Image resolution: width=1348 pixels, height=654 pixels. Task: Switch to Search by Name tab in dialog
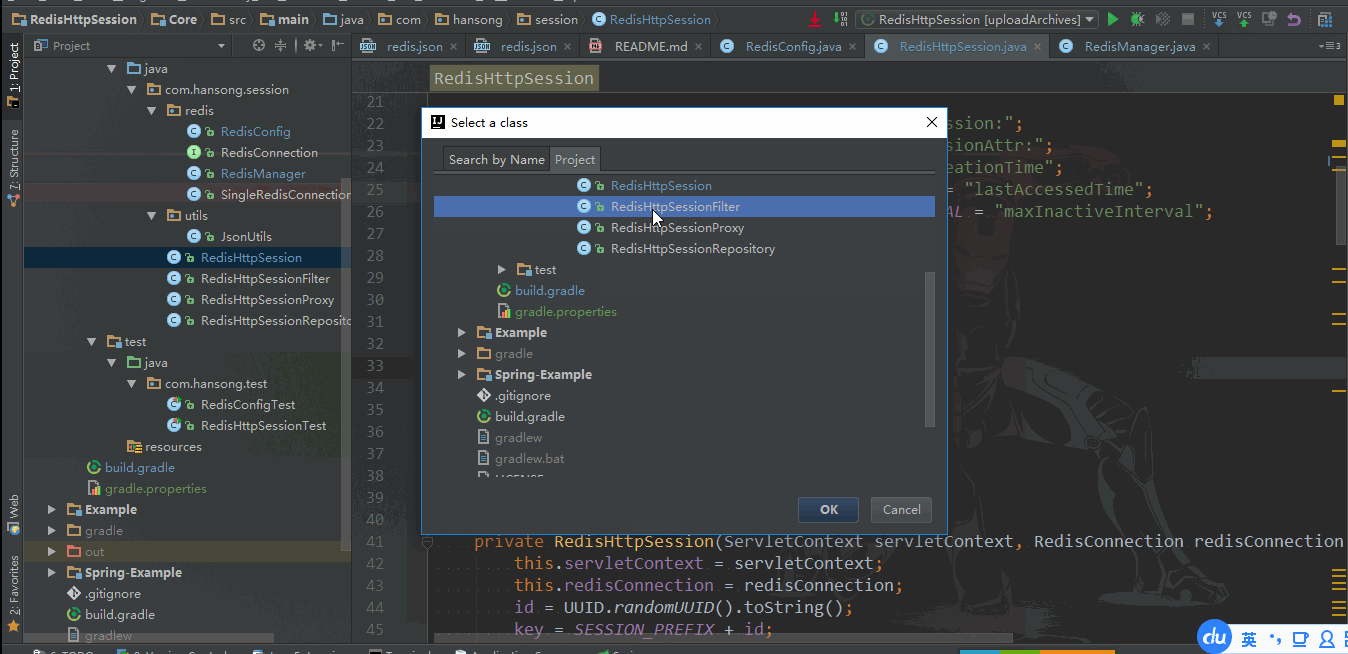[x=497, y=159]
